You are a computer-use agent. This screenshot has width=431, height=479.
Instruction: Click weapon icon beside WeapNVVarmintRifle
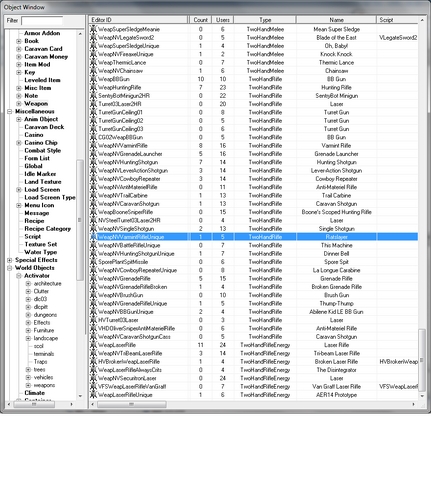coord(93,146)
